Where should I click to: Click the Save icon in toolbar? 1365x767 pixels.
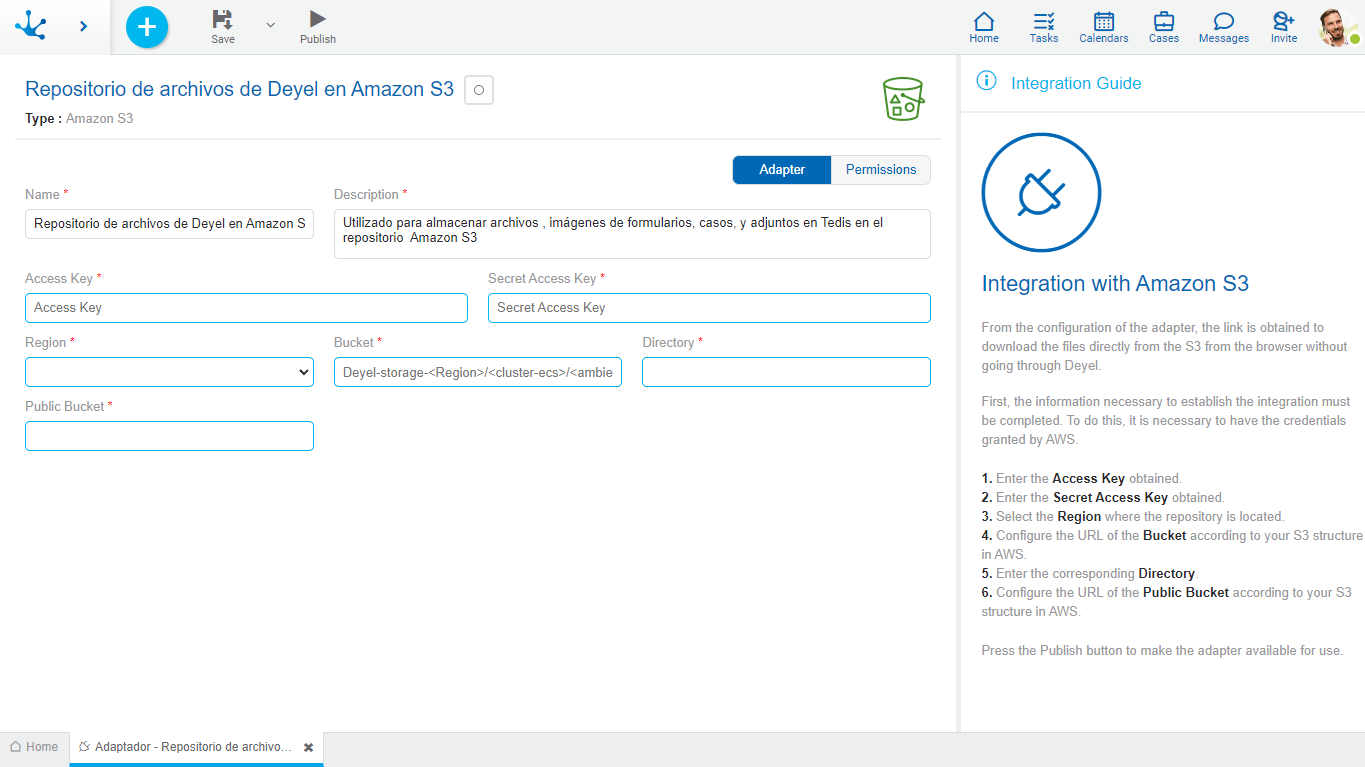223,21
